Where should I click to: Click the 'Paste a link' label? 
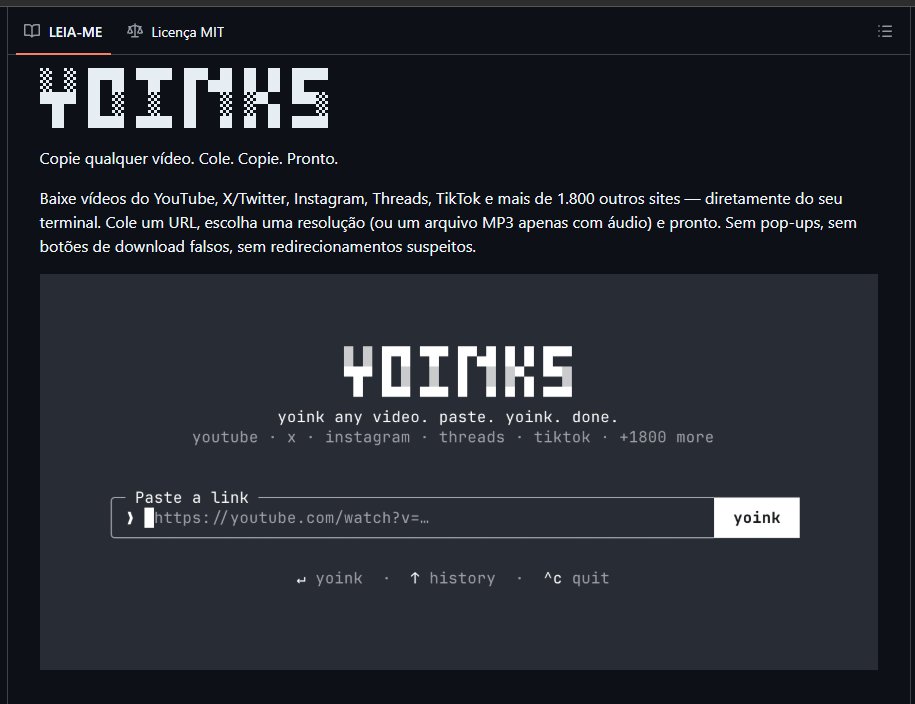coord(191,497)
